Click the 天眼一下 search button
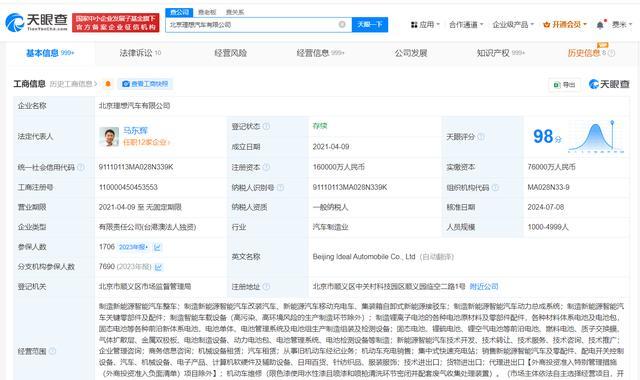Viewport: 640px width, 380px height. [370, 24]
